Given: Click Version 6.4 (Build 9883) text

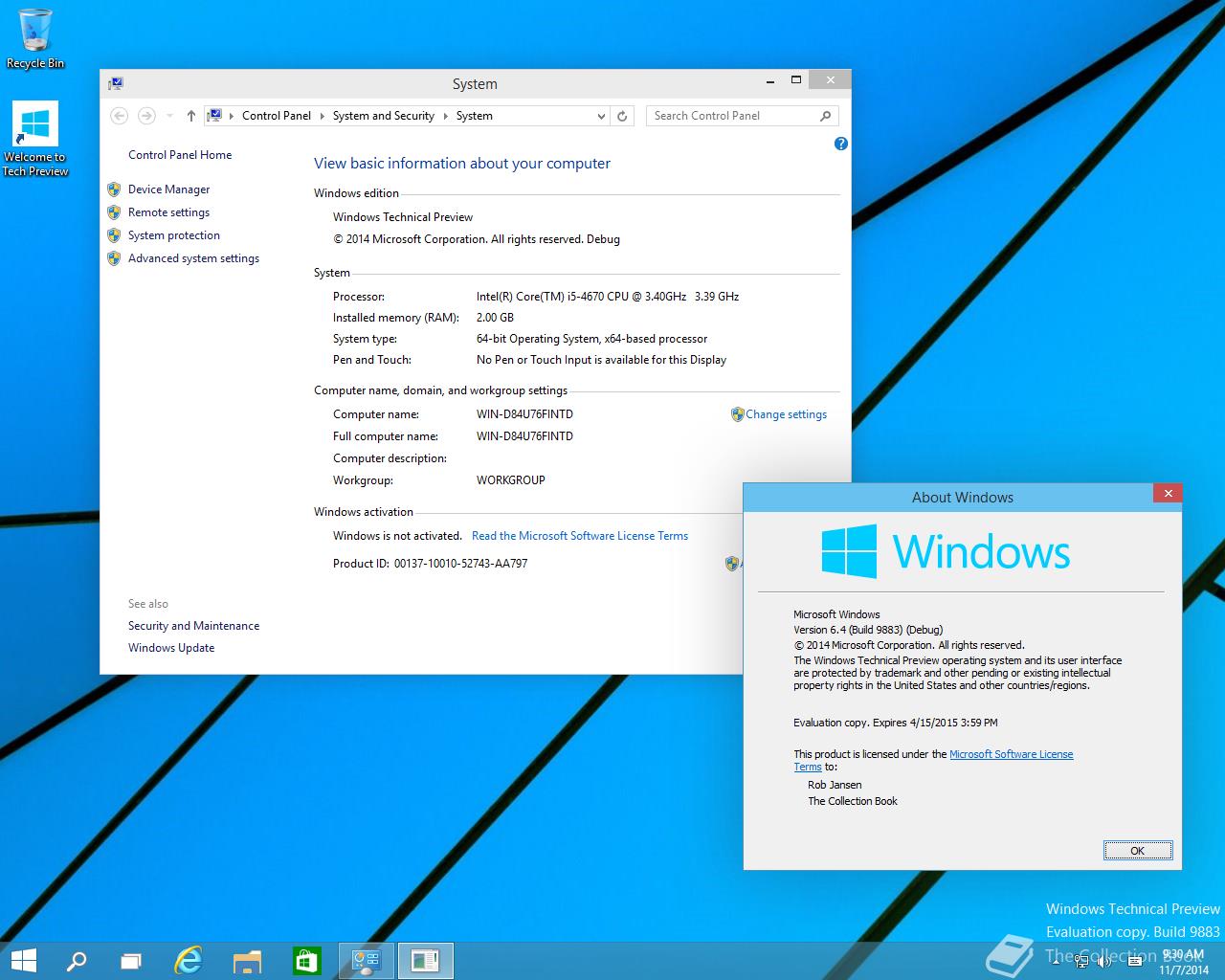Looking at the screenshot, I should [x=868, y=630].
